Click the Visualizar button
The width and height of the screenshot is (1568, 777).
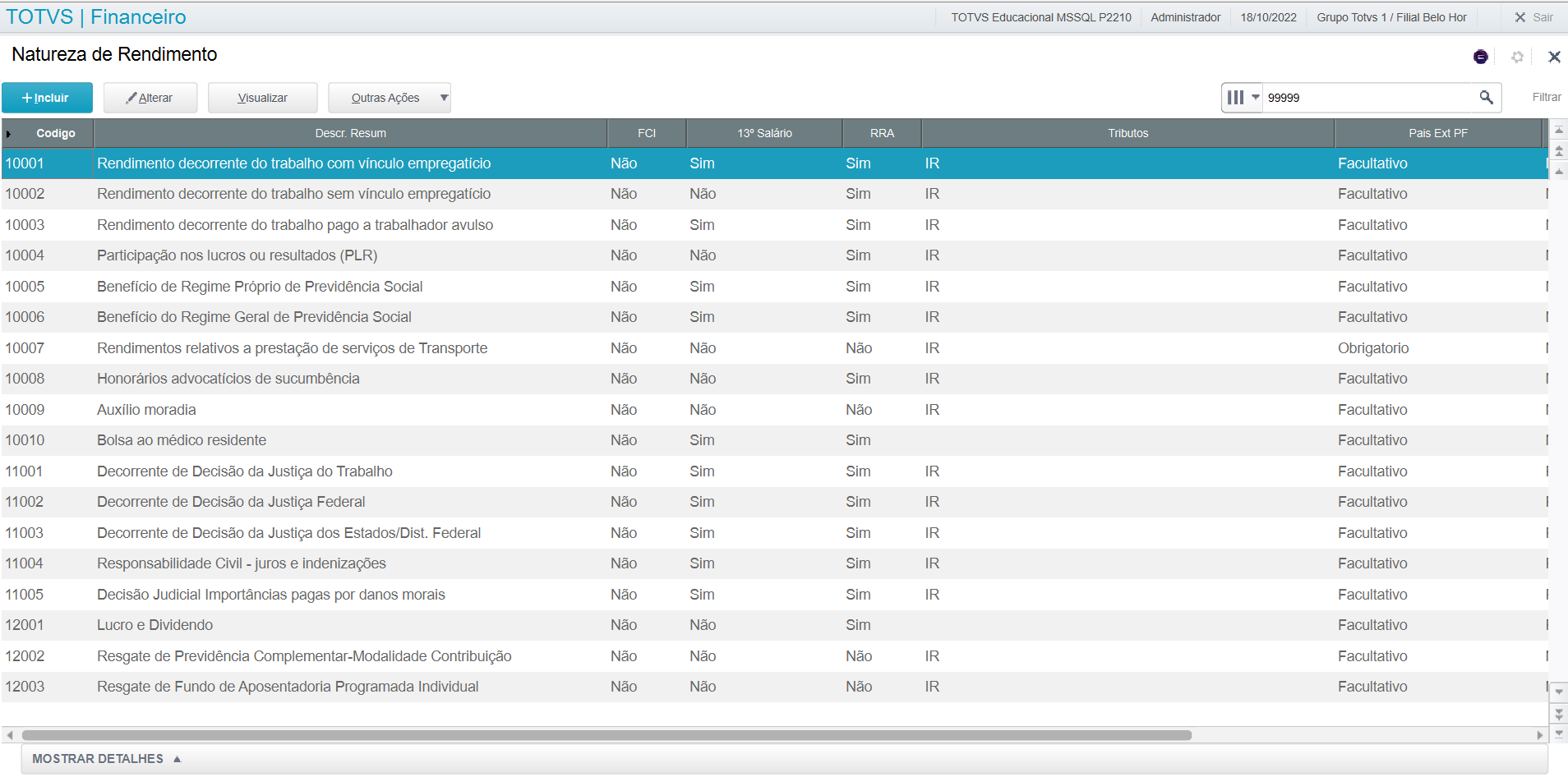tap(263, 98)
